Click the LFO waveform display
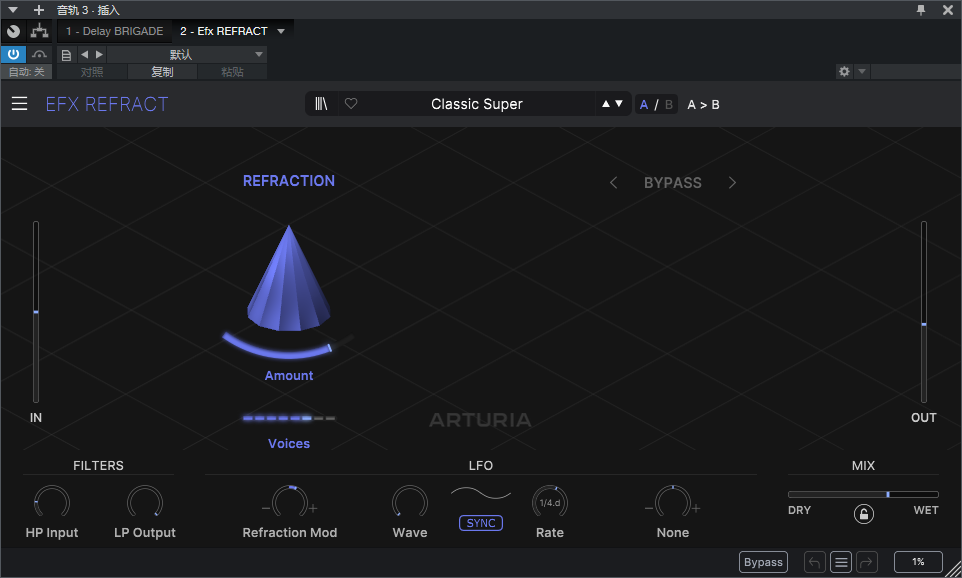 [x=481, y=493]
